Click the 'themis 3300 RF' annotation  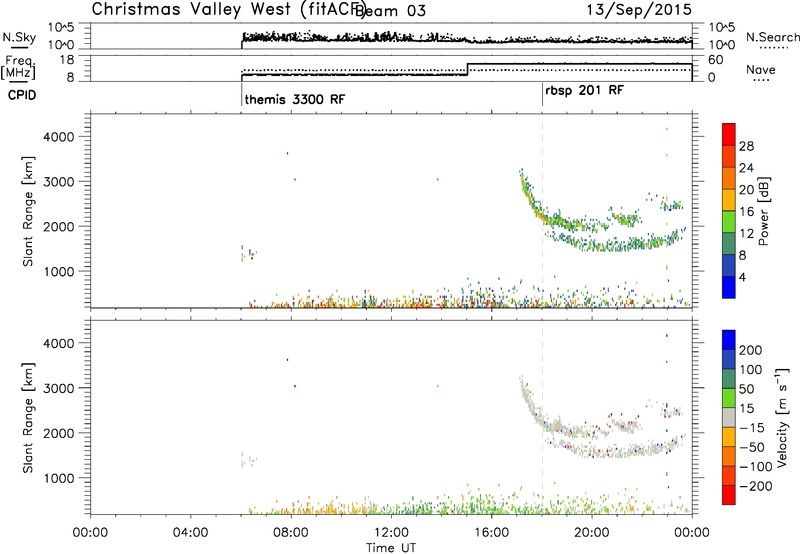click(295, 99)
